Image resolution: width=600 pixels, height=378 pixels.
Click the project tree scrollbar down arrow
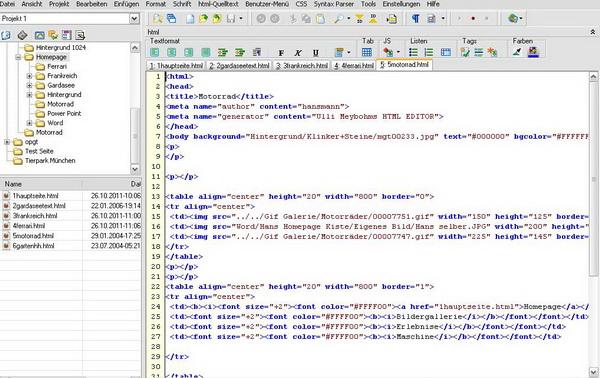point(135,169)
